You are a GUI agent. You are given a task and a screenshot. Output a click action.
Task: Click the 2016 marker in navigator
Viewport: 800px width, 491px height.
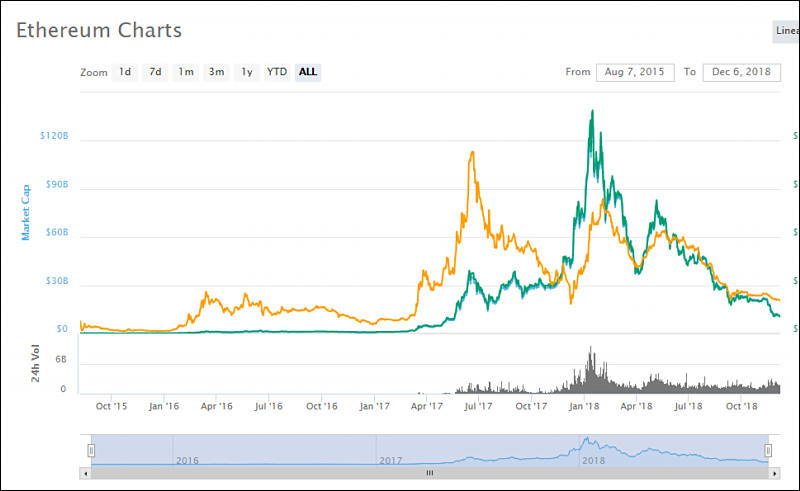click(x=187, y=460)
